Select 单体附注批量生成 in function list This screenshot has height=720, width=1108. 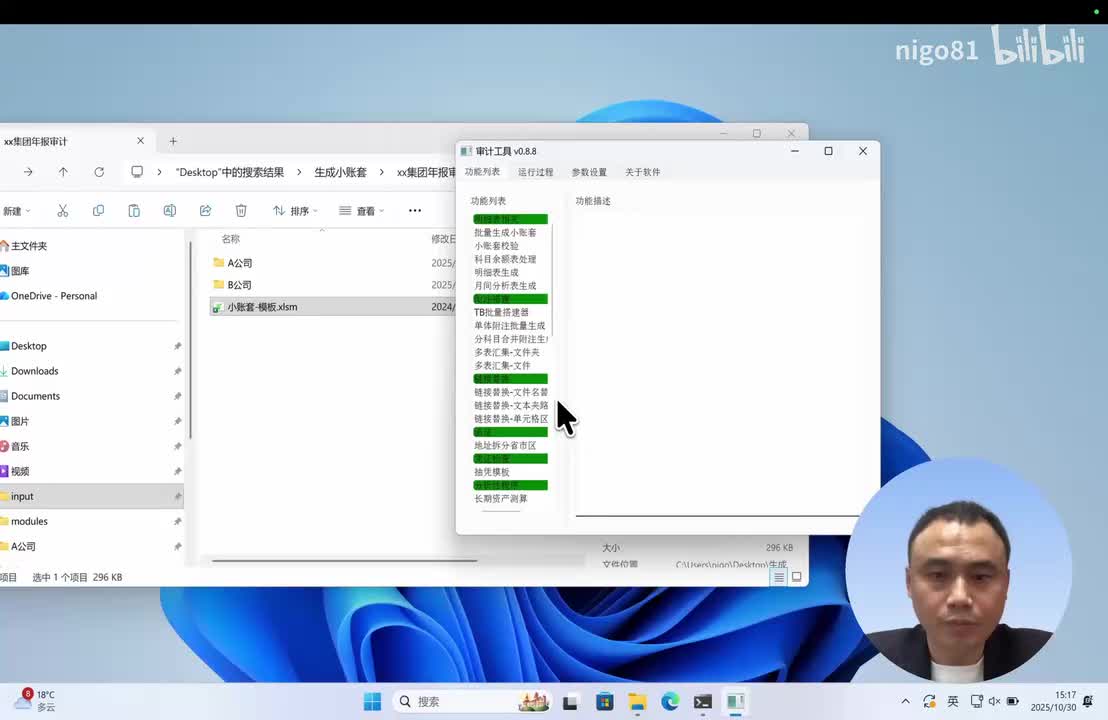(x=509, y=326)
